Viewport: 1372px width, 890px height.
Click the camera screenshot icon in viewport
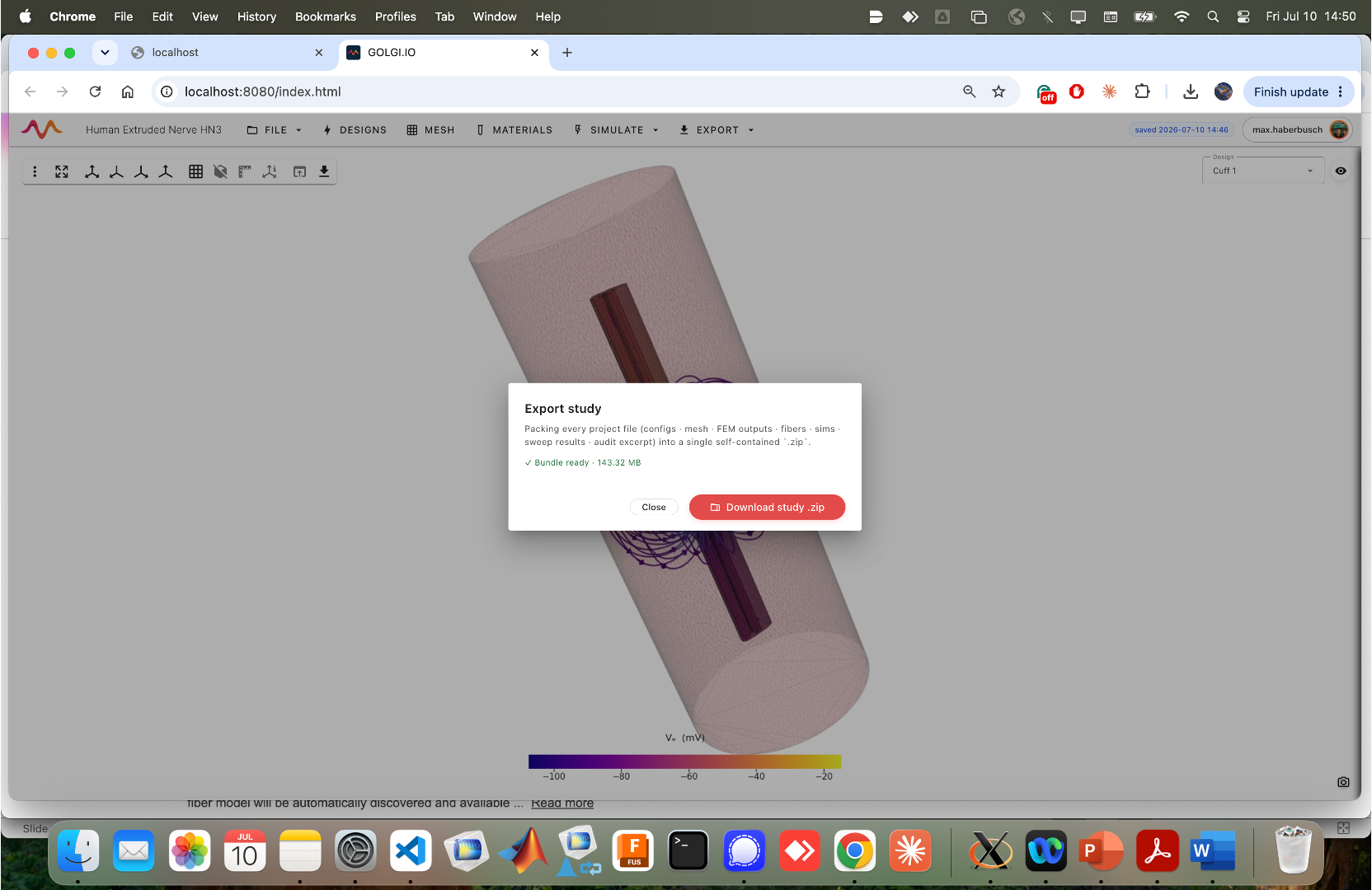[1343, 782]
